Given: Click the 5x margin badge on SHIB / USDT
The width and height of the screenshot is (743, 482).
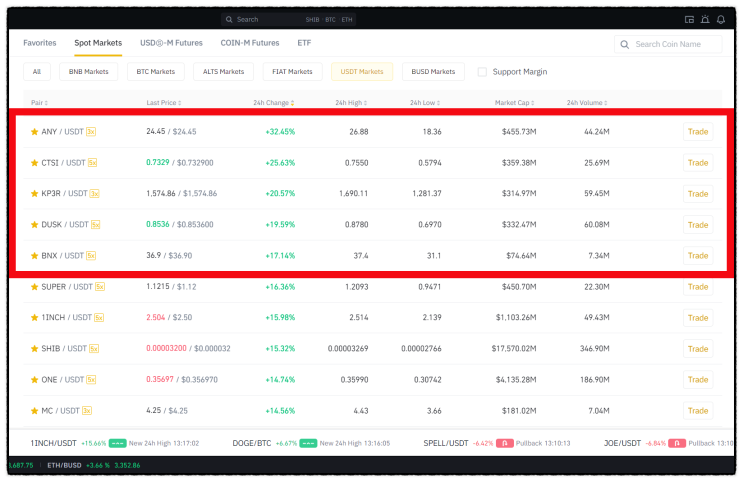Looking at the screenshot, I should coord(94,349).
